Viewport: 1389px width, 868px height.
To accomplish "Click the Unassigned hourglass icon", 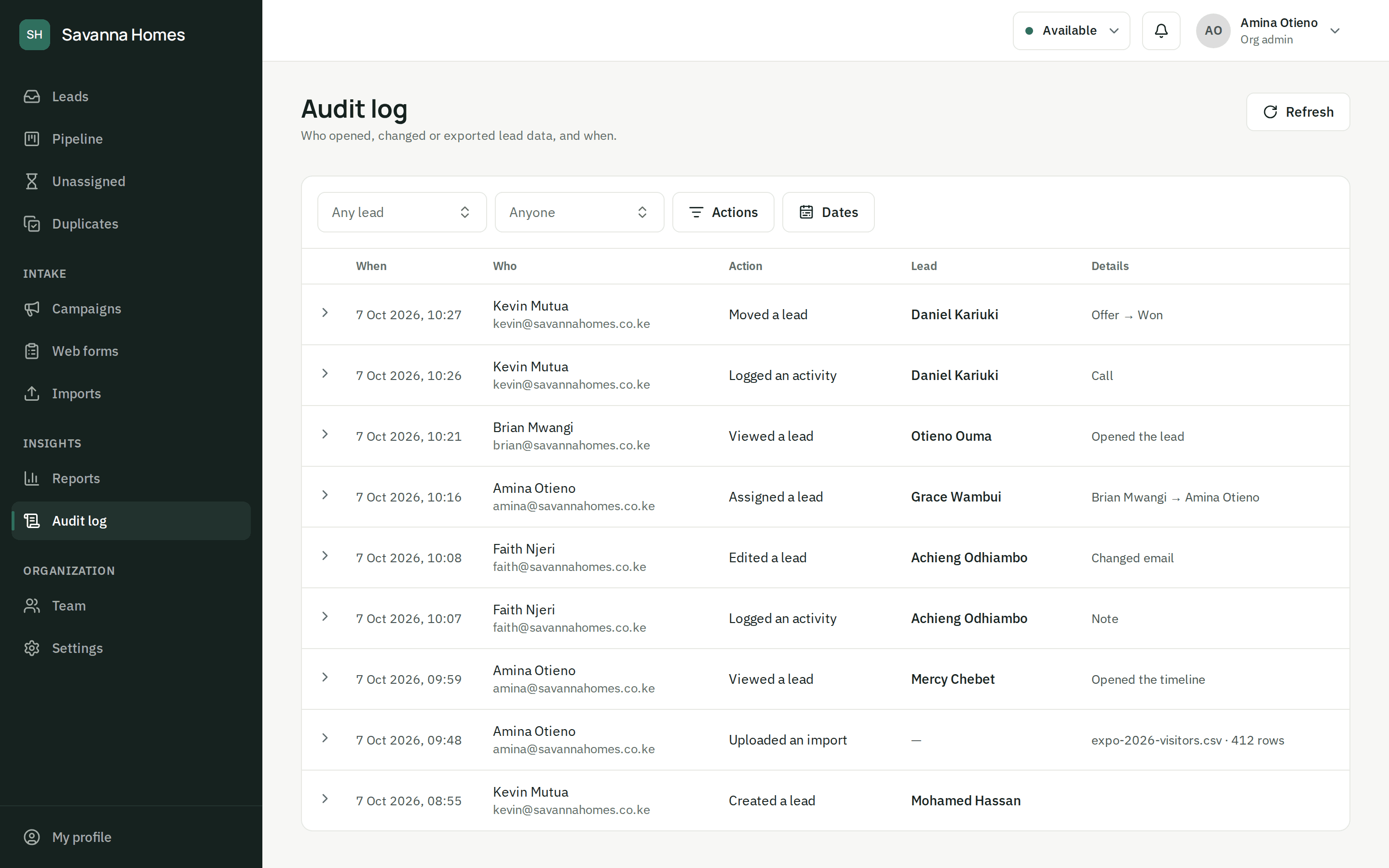I will 32,181.
